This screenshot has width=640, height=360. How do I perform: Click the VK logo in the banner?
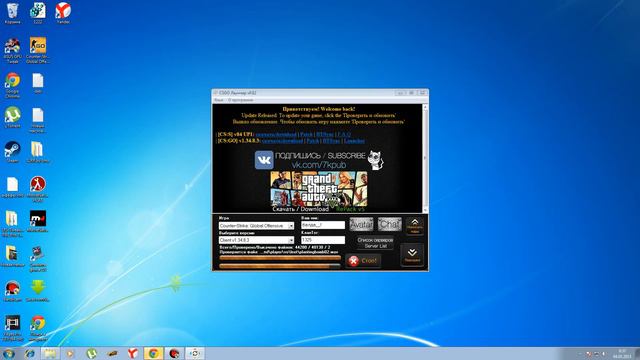[x=264, y=160]
